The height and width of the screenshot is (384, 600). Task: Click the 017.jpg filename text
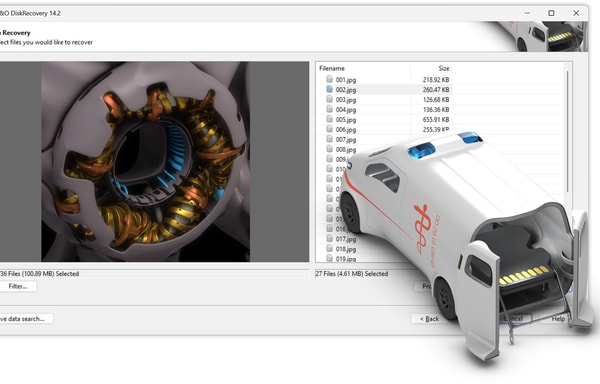pyautogui.click(x=346, y=239)
